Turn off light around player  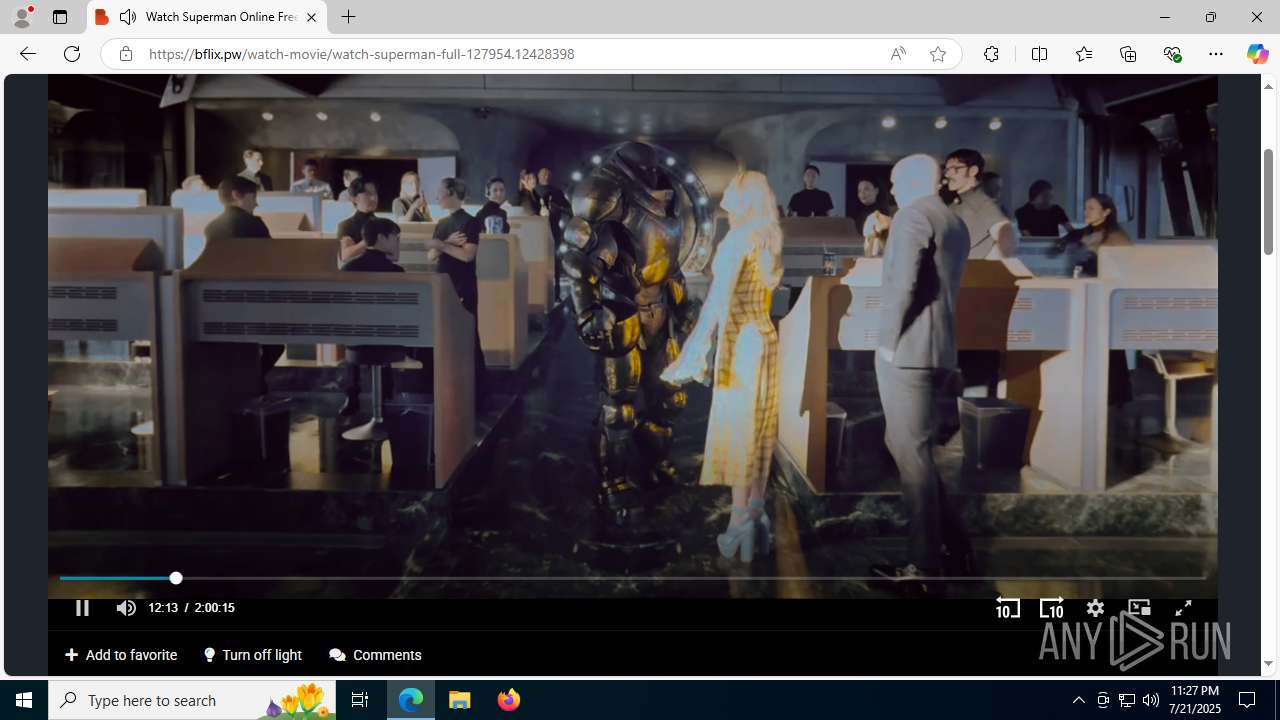click(253, 655)
